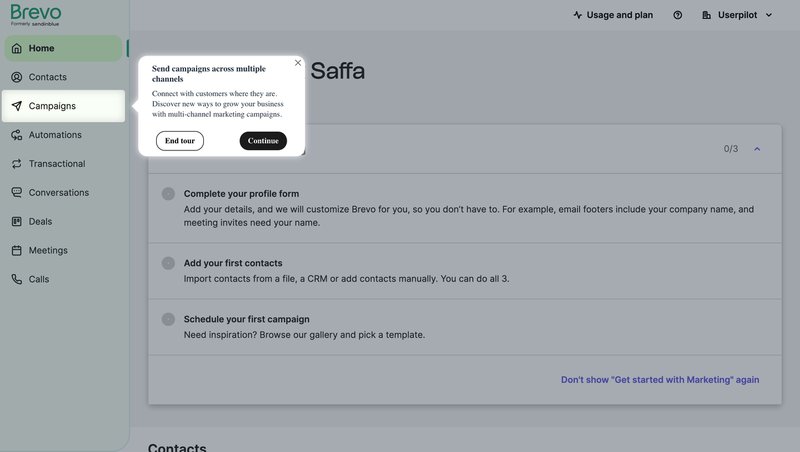
Task: Toggle the Add your first contacts checkmark
Action: click(168, 263)
